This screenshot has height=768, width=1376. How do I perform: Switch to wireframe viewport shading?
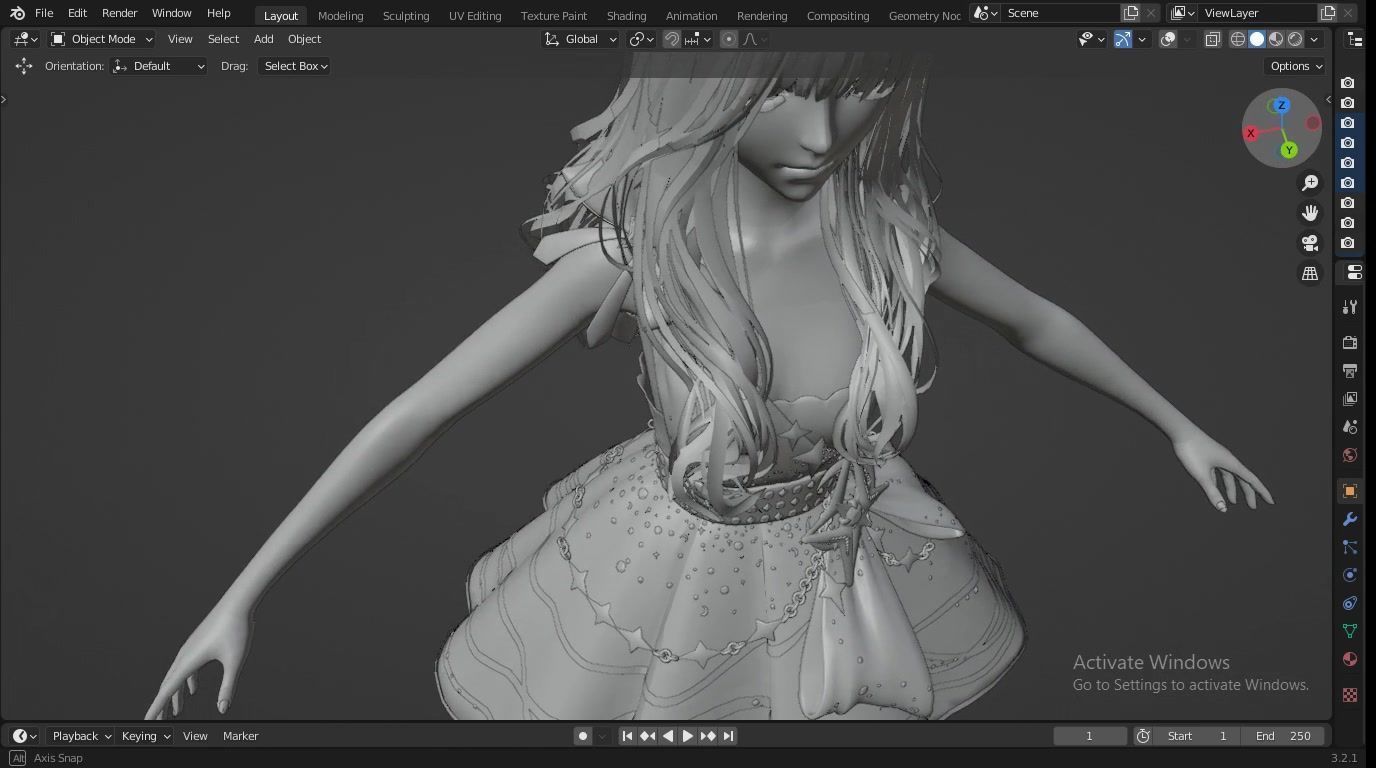click(1238, 39)
